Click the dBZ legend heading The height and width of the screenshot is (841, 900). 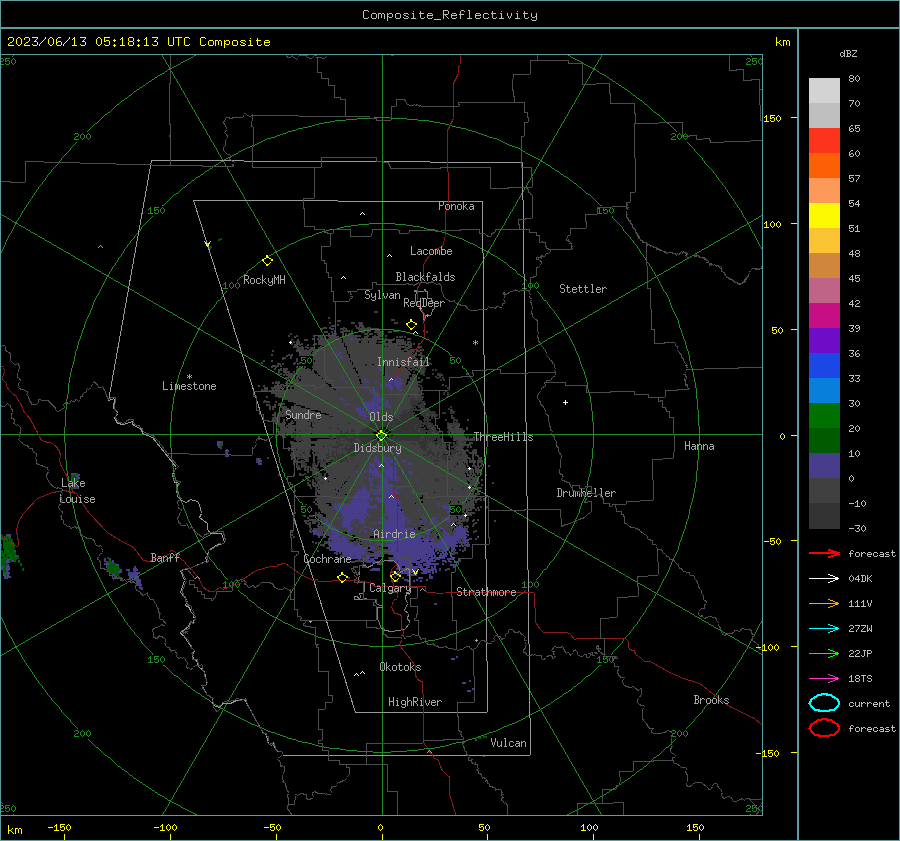(848, 53)
